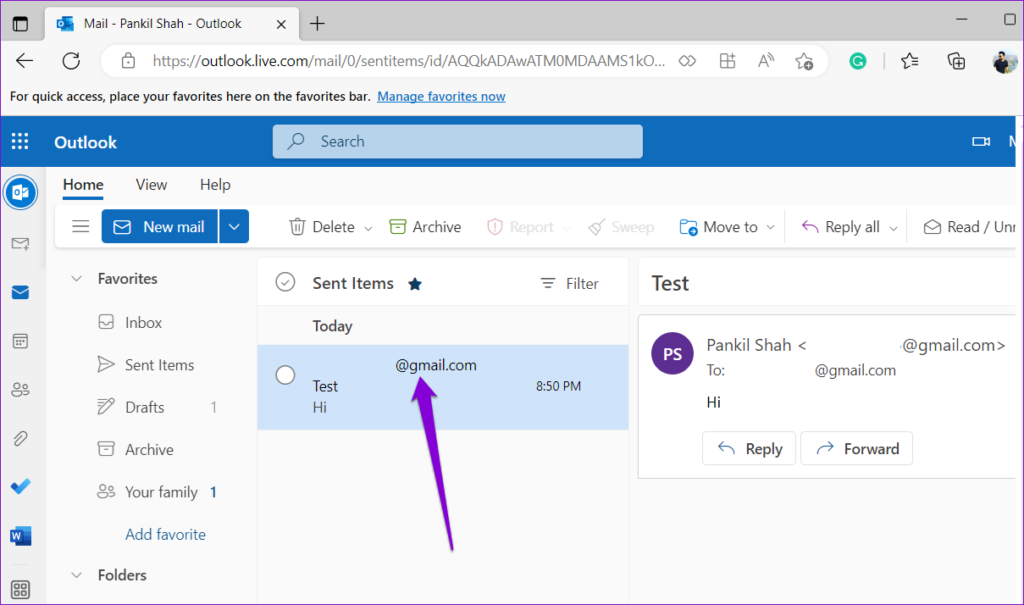Viewport: 1024px width, 605px height.
Task: Open the Calendar from the left sidebar
Action: click(x=21, y=340)
